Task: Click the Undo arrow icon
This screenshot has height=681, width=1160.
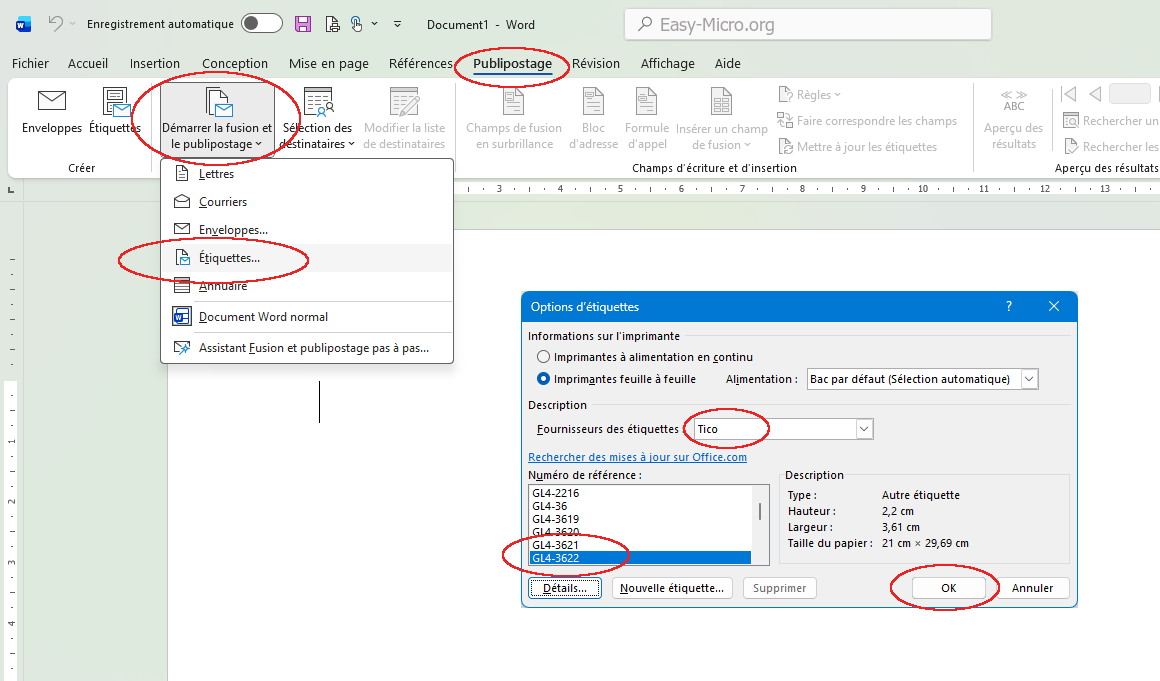Action: pos(56,24)
